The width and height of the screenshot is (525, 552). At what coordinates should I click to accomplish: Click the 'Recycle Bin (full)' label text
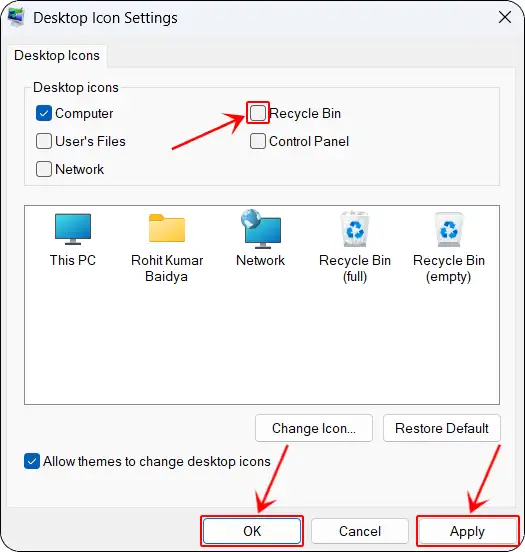355,268
